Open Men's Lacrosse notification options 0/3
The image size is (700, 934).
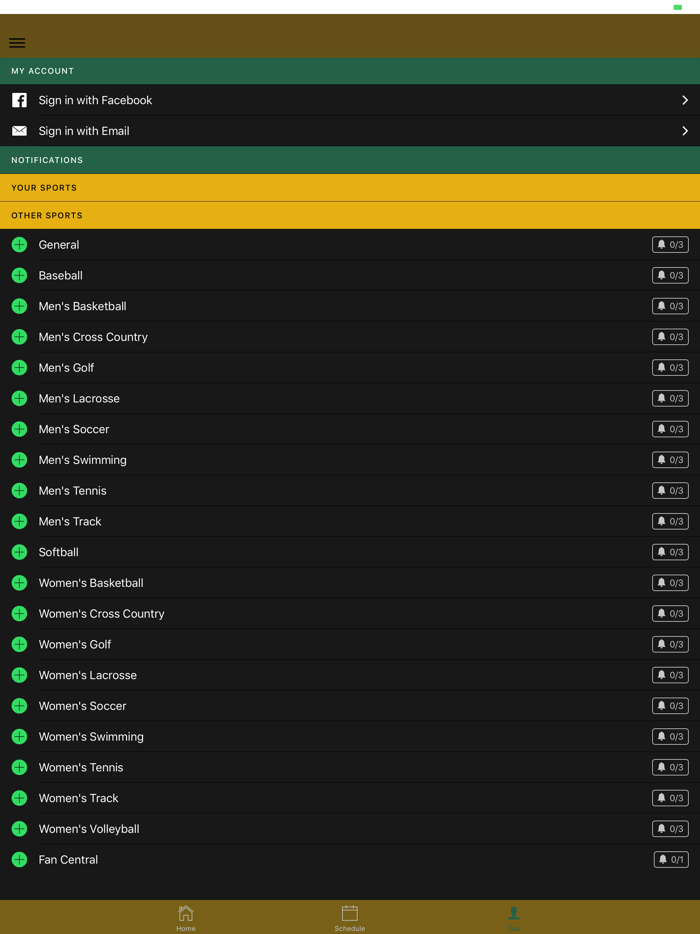click(670, 398)
